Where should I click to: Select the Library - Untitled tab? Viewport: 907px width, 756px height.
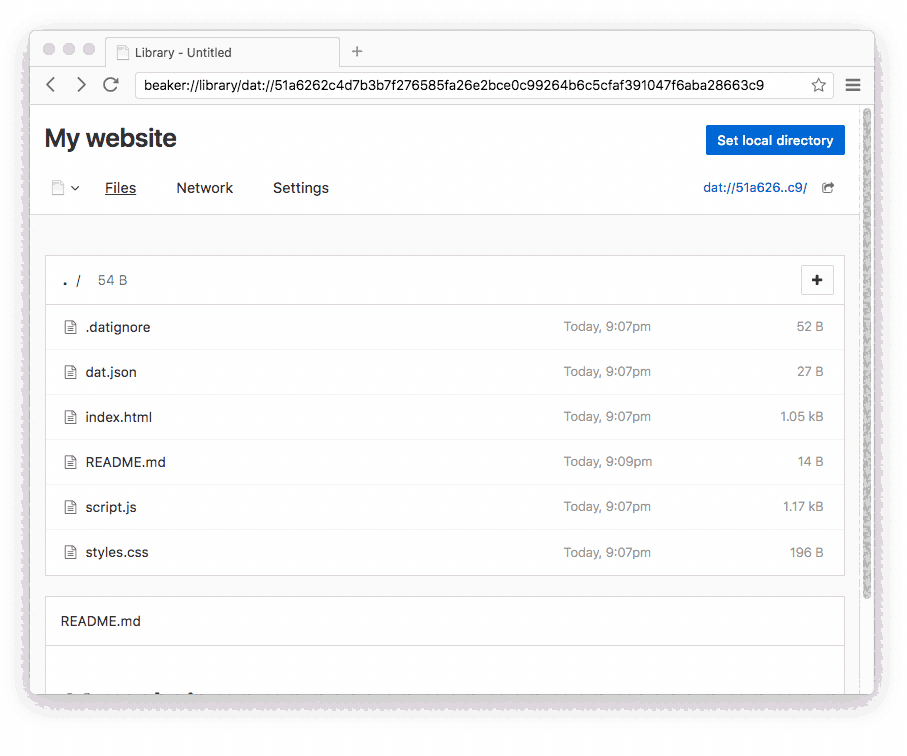(223, 52)
